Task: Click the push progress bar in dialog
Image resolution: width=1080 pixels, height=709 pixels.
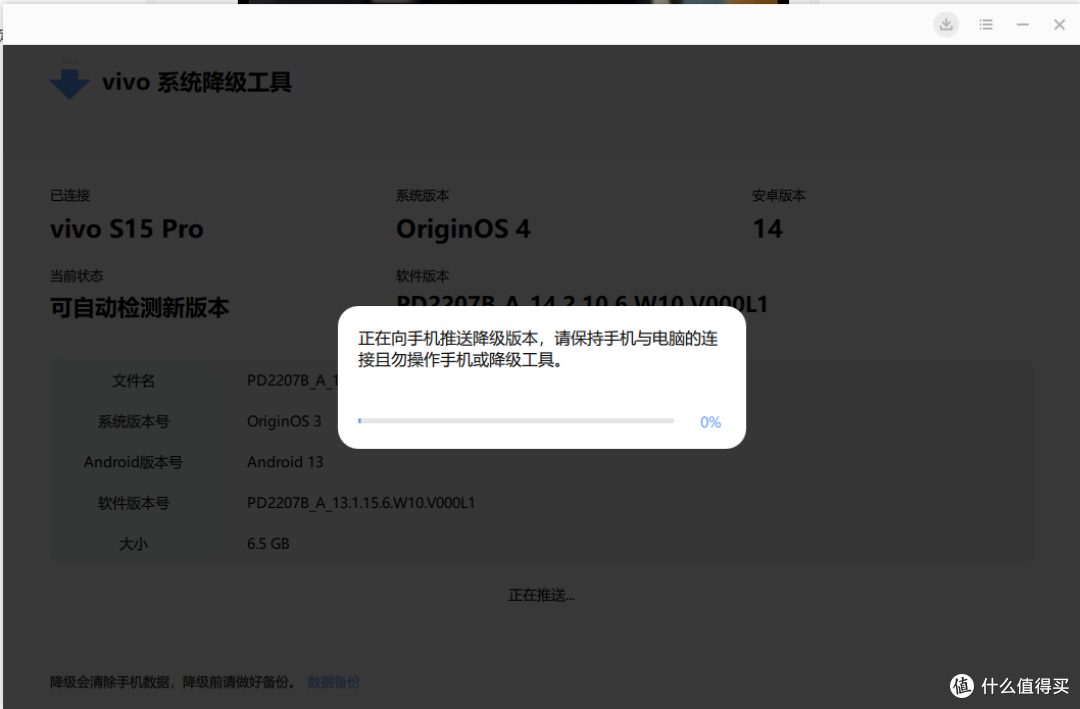Action: coord(516,420)
